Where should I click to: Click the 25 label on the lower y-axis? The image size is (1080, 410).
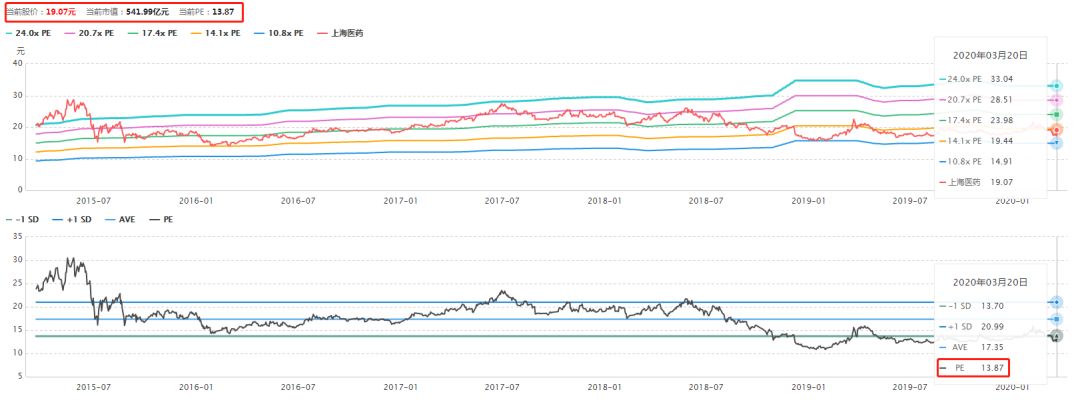click(x=19, y=283)
